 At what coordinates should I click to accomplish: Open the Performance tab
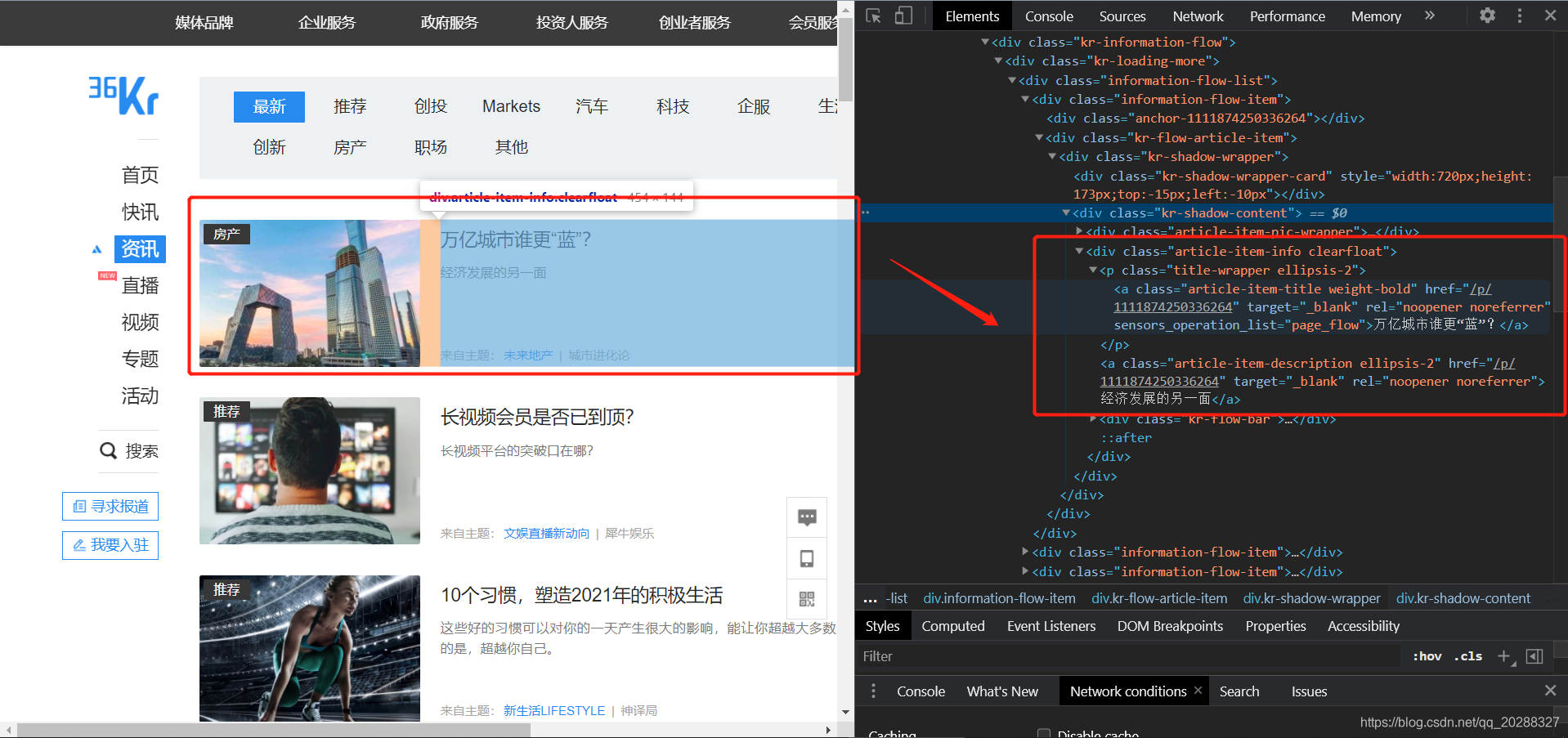coord(1287,16)
